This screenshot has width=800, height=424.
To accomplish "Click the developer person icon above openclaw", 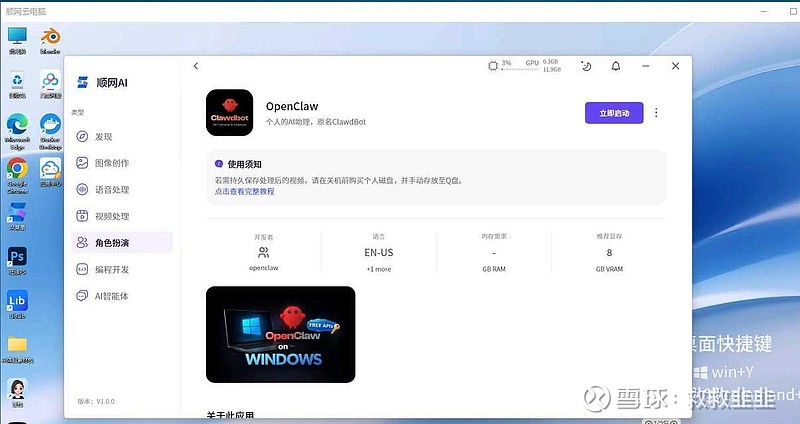I will (x=264, y=252).
